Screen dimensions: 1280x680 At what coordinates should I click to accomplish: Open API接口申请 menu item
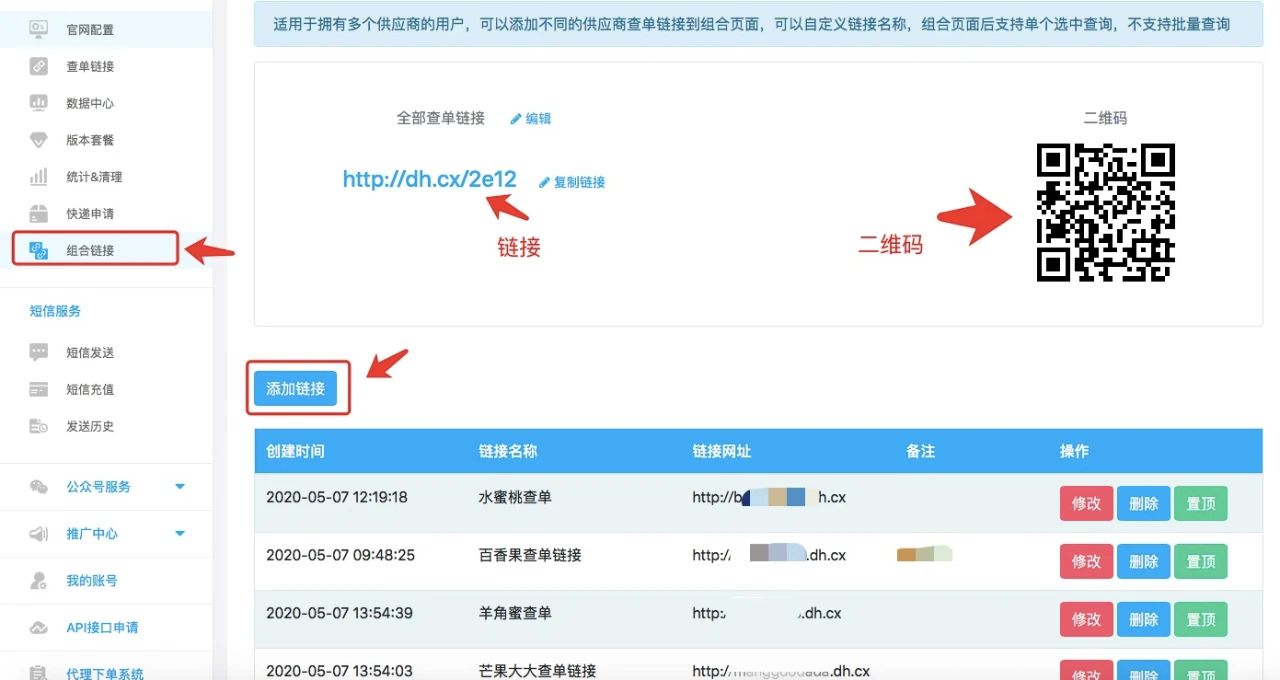pyautogui.click(x=102, y=628)
